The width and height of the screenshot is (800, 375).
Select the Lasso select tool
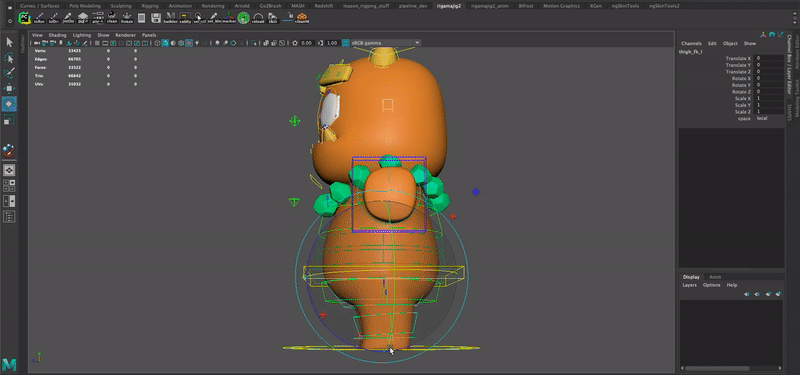coord(9,58)
